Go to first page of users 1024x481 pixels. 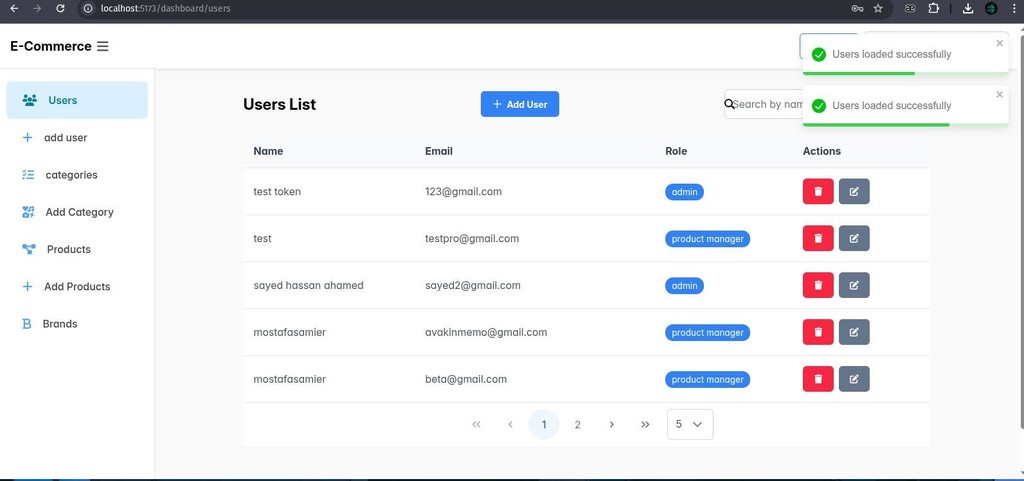476,424
